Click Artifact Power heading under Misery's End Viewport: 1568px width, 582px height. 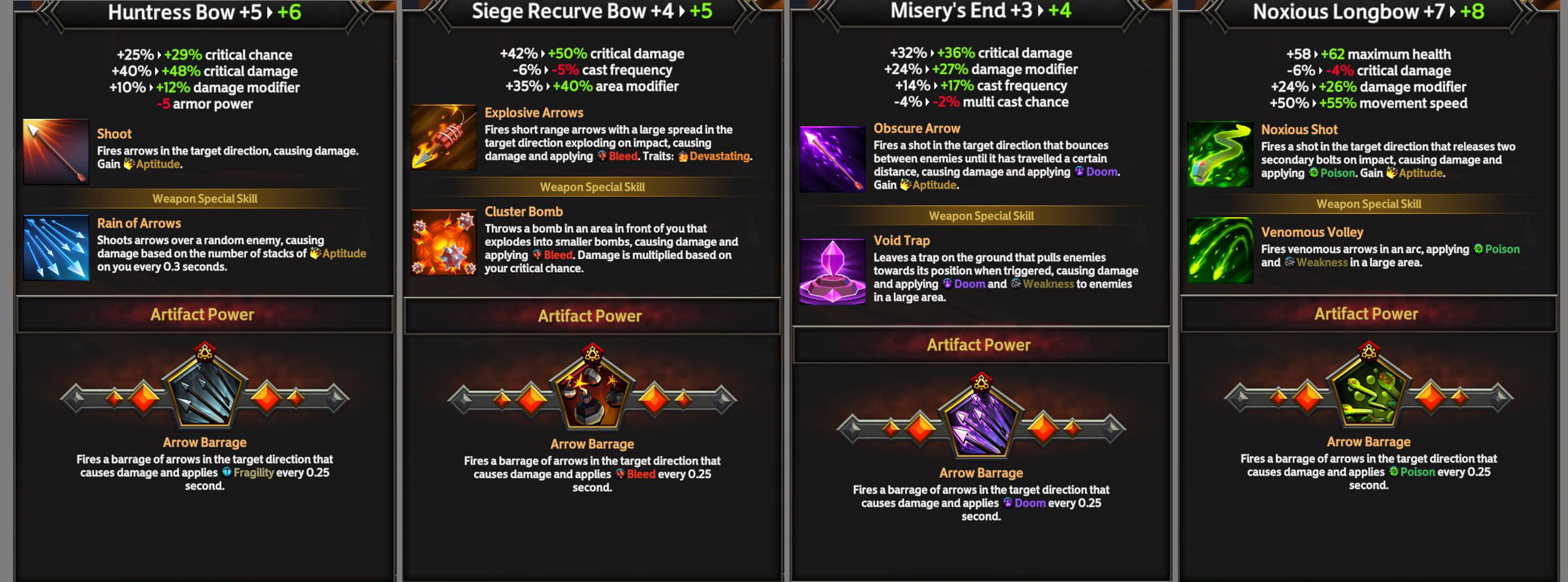979,345
